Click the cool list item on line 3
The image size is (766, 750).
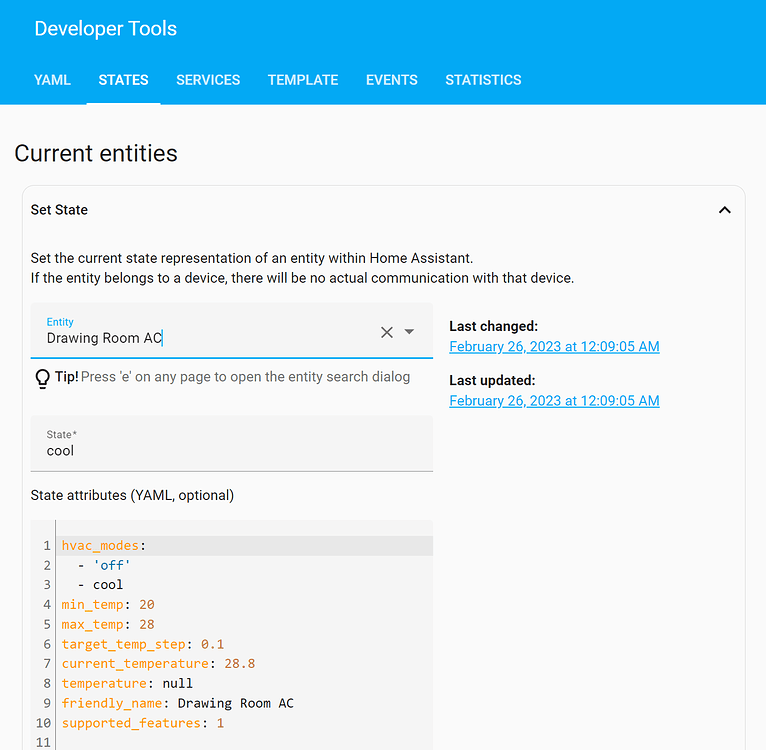[108, 585]
